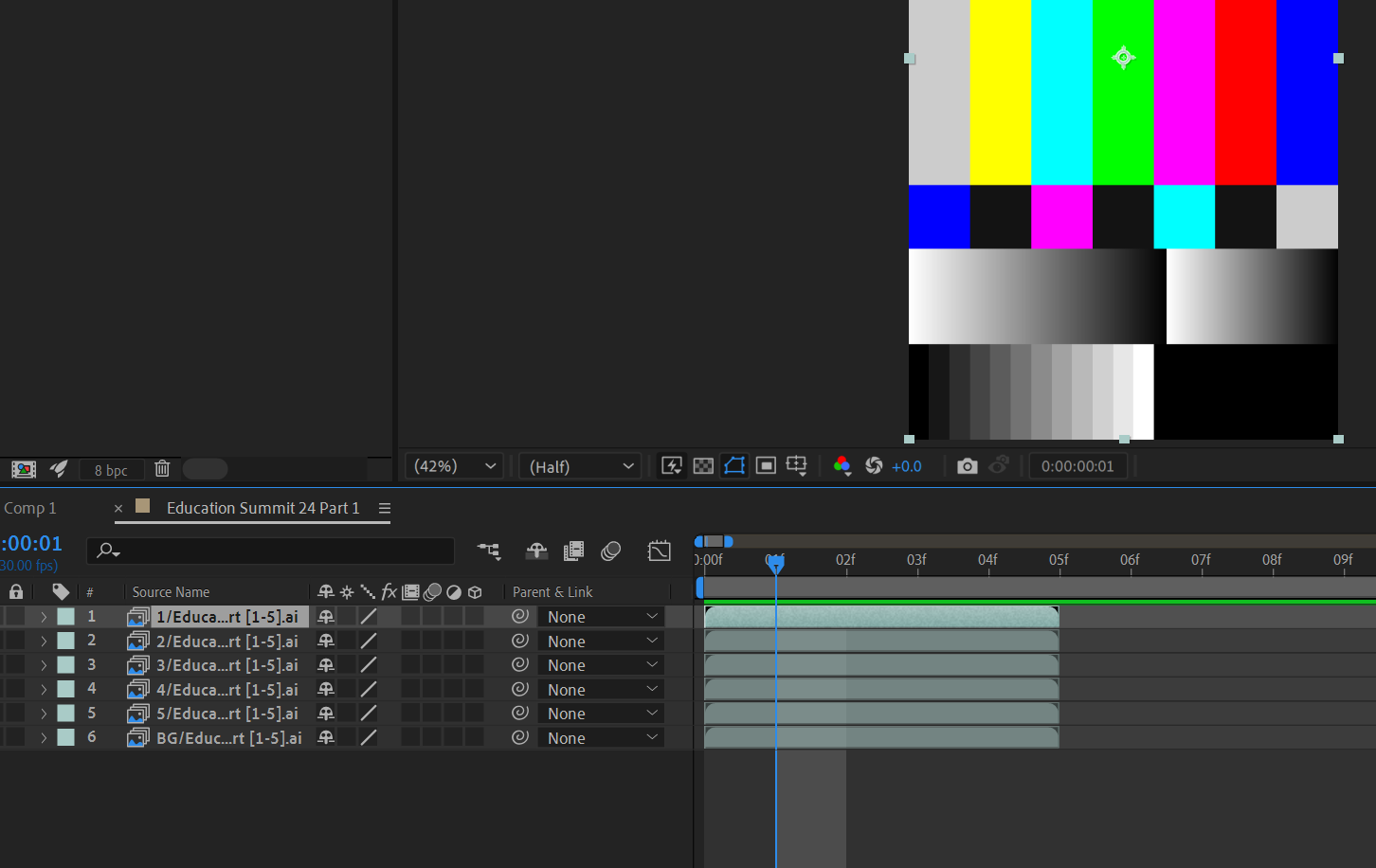Image resolution: width=1376 pixels, height=868 pixels.
Task: Select the Education Summit 24 Part 1 tab
Action: (x=262, y=508)
